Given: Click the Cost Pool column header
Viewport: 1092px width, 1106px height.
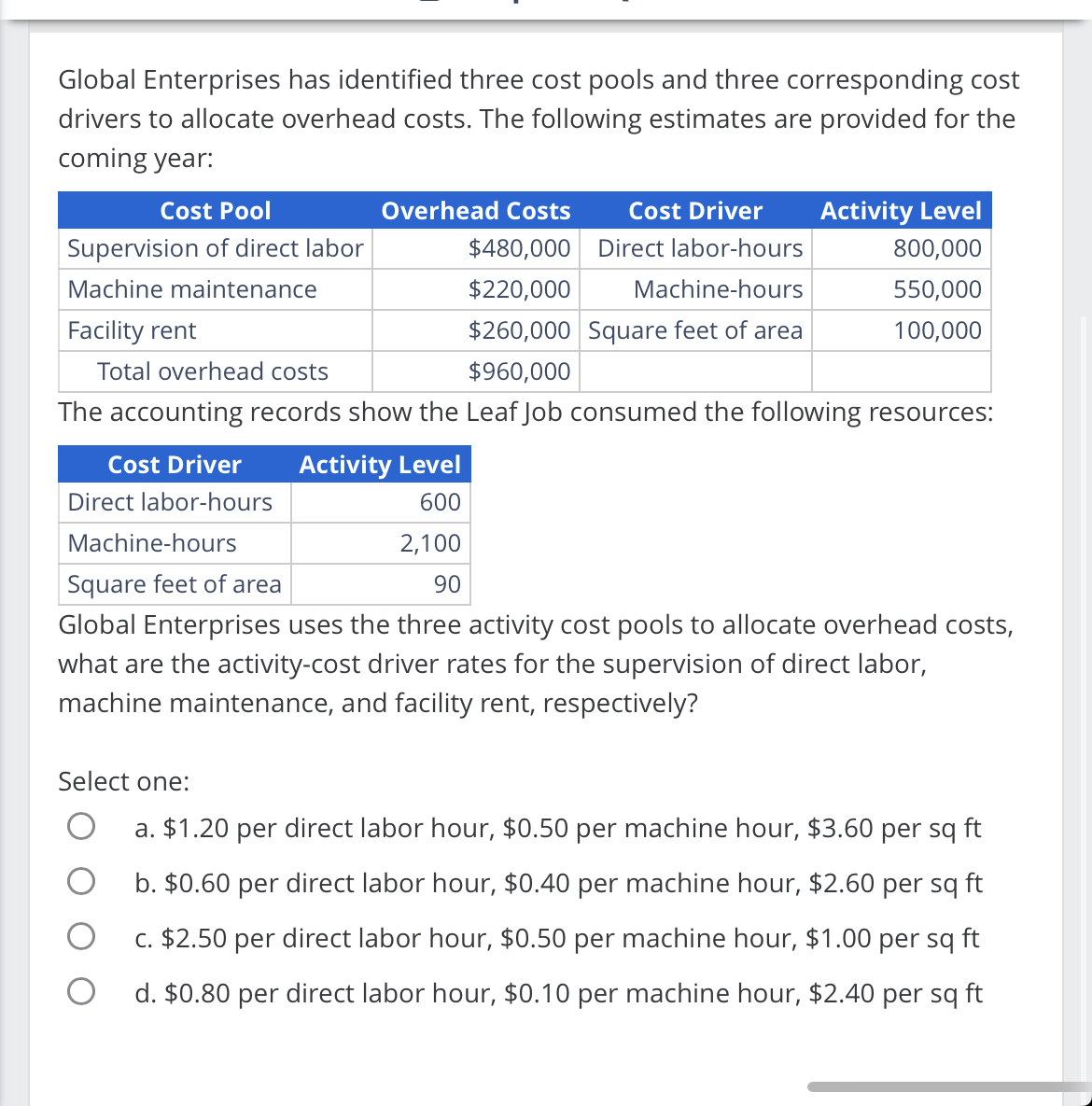Looking at the screenshot, I should tap(216, 211).
